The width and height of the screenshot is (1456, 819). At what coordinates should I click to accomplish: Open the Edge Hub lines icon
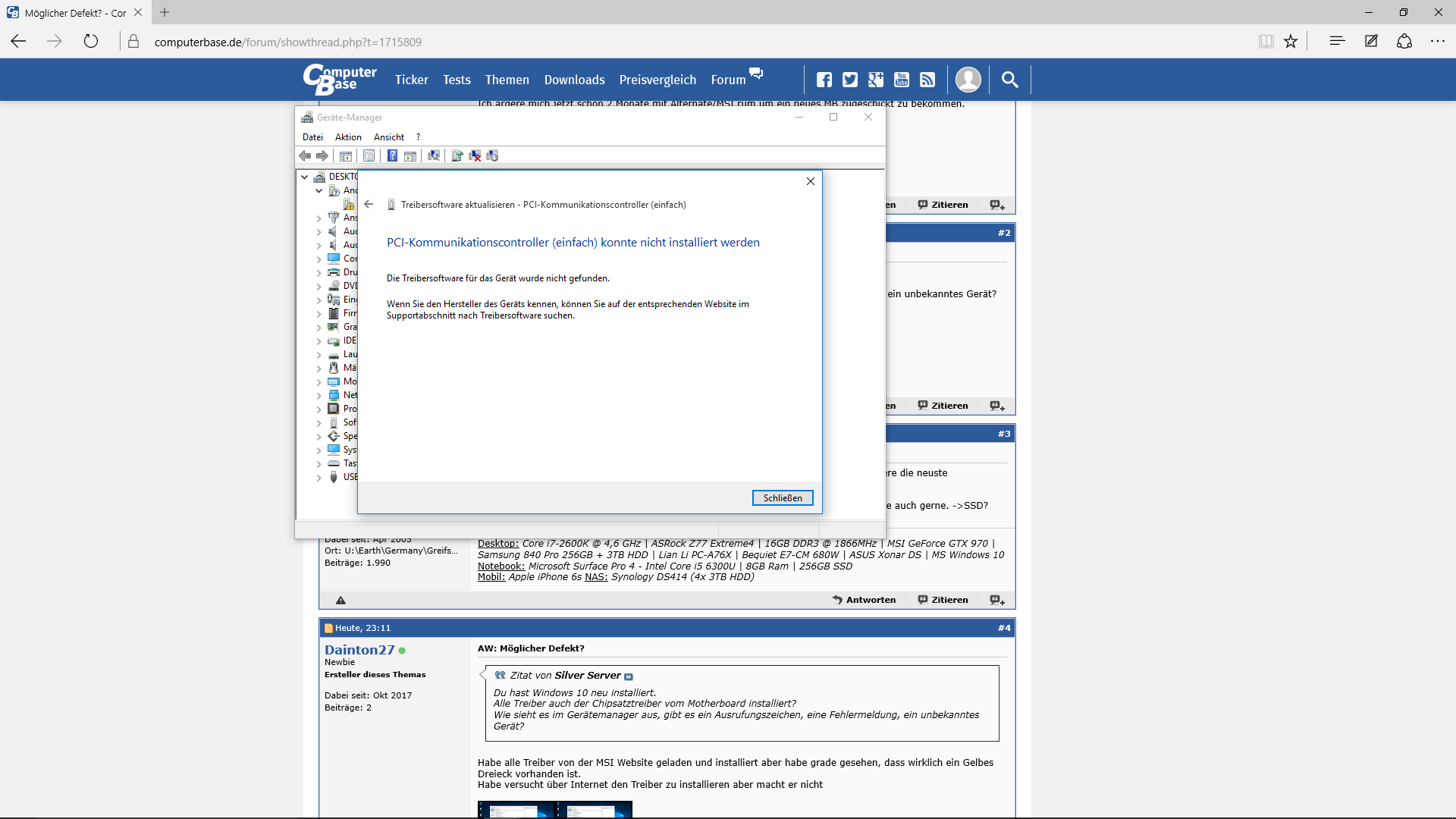1337,42
